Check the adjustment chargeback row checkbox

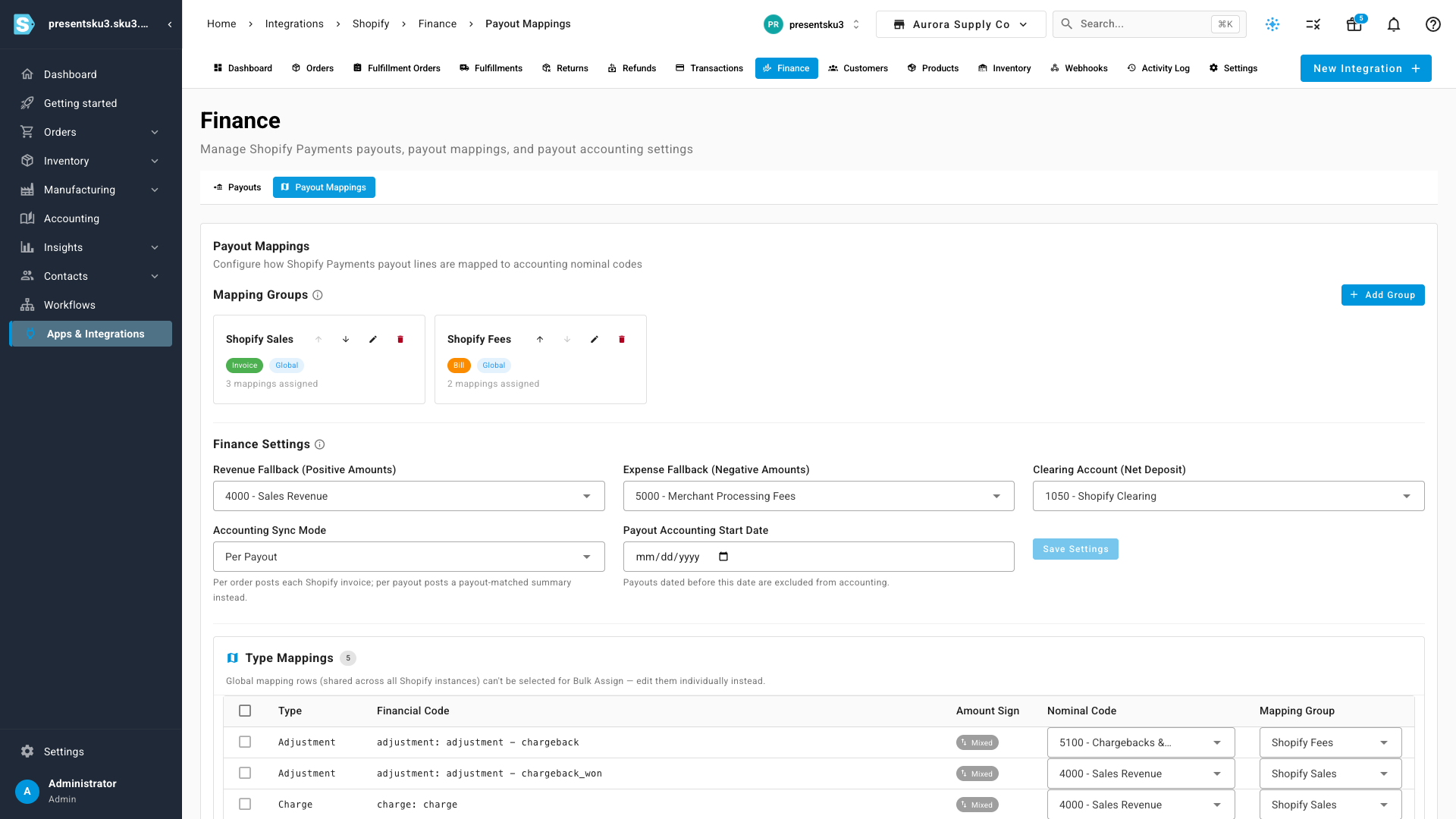coord(245,742)
